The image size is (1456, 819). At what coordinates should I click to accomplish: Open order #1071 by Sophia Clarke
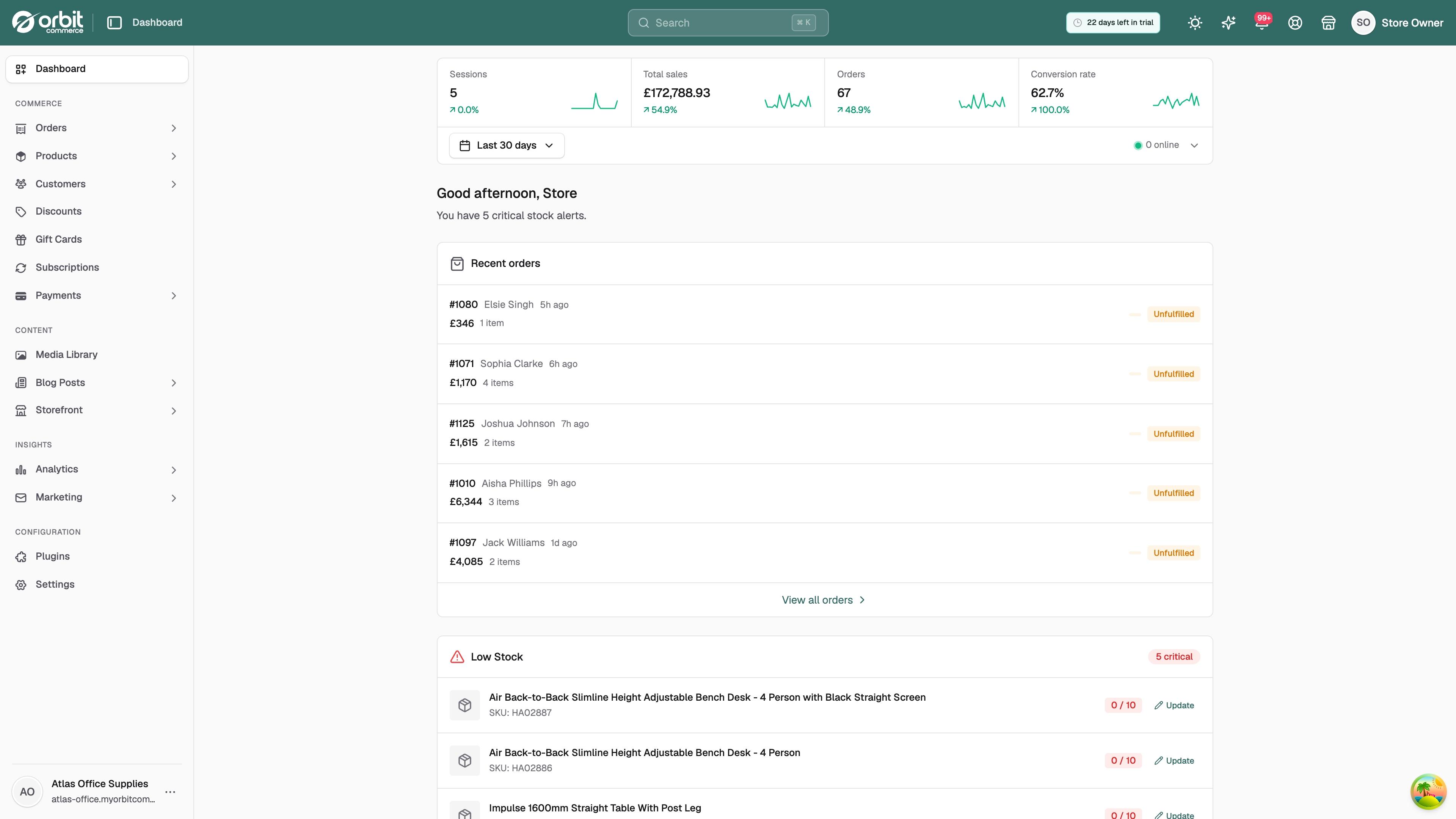[825, 373]
